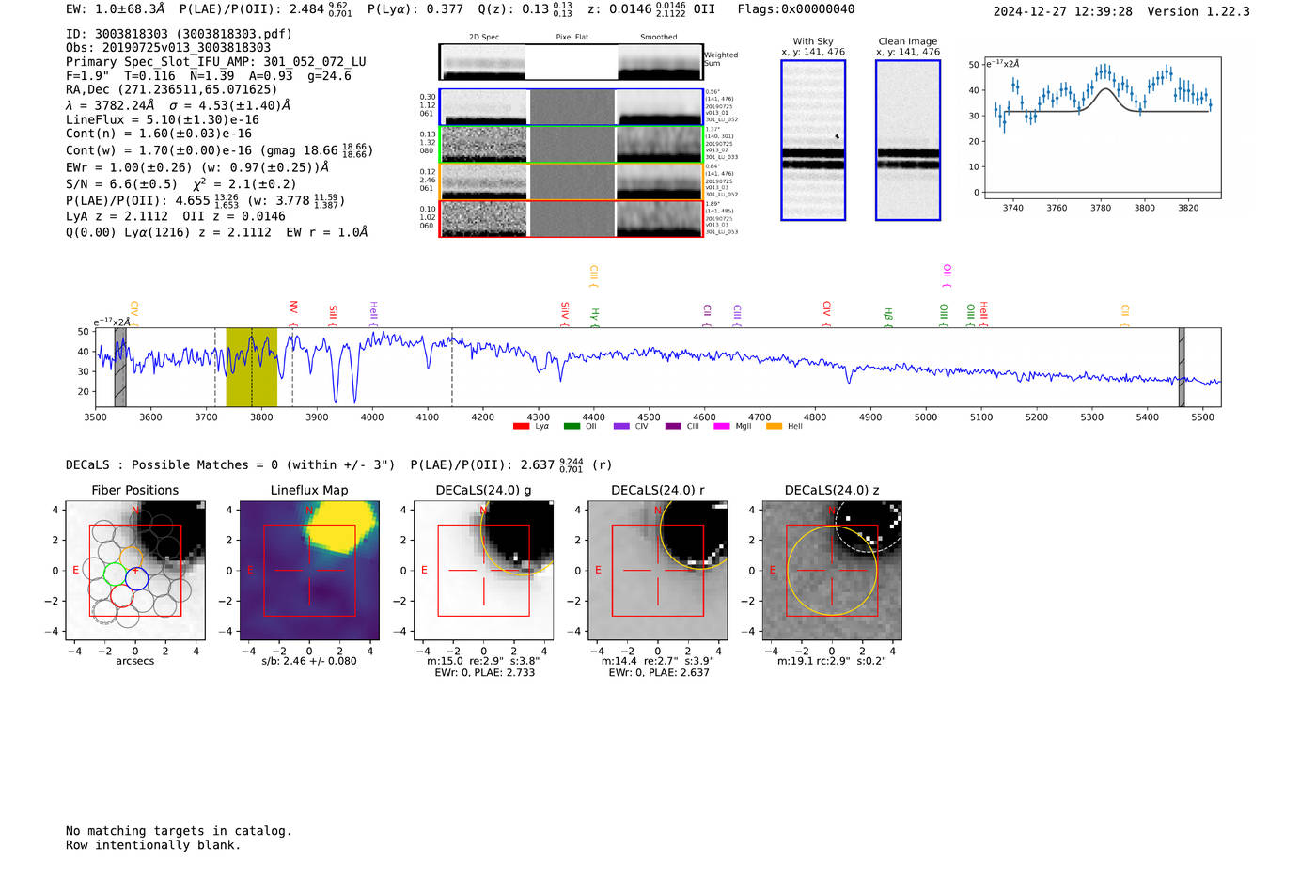Click the yellow highlighted band in spectrum

[x=252, y=368]
